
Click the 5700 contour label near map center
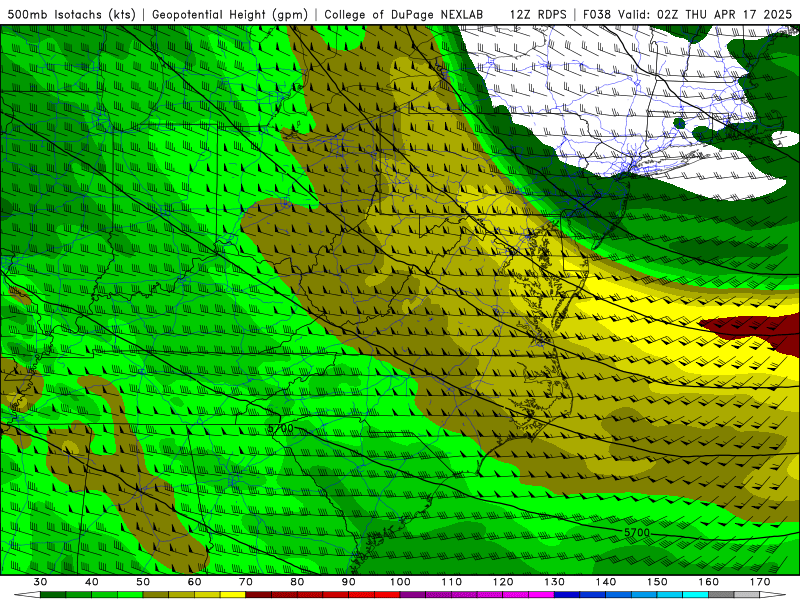pos(281,429)
